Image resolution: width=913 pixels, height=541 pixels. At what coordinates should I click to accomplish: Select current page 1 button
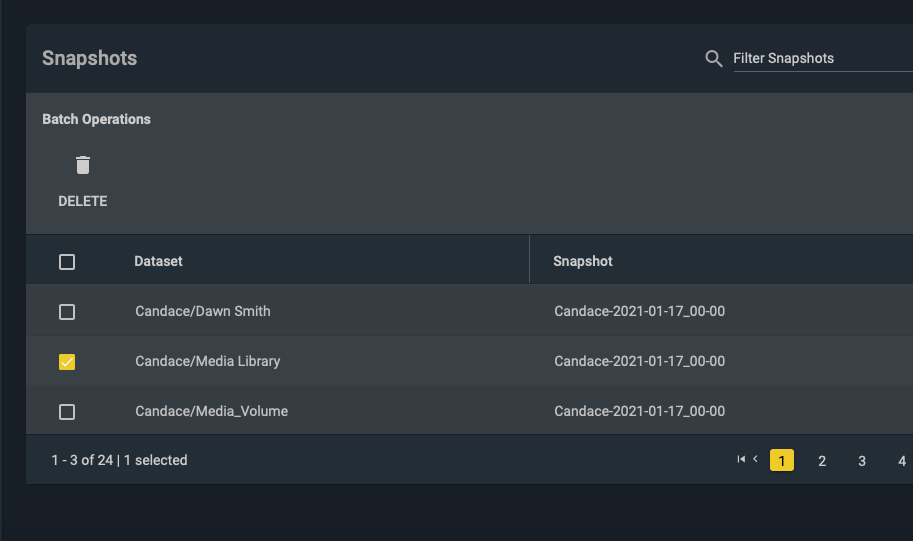[781, 460]
